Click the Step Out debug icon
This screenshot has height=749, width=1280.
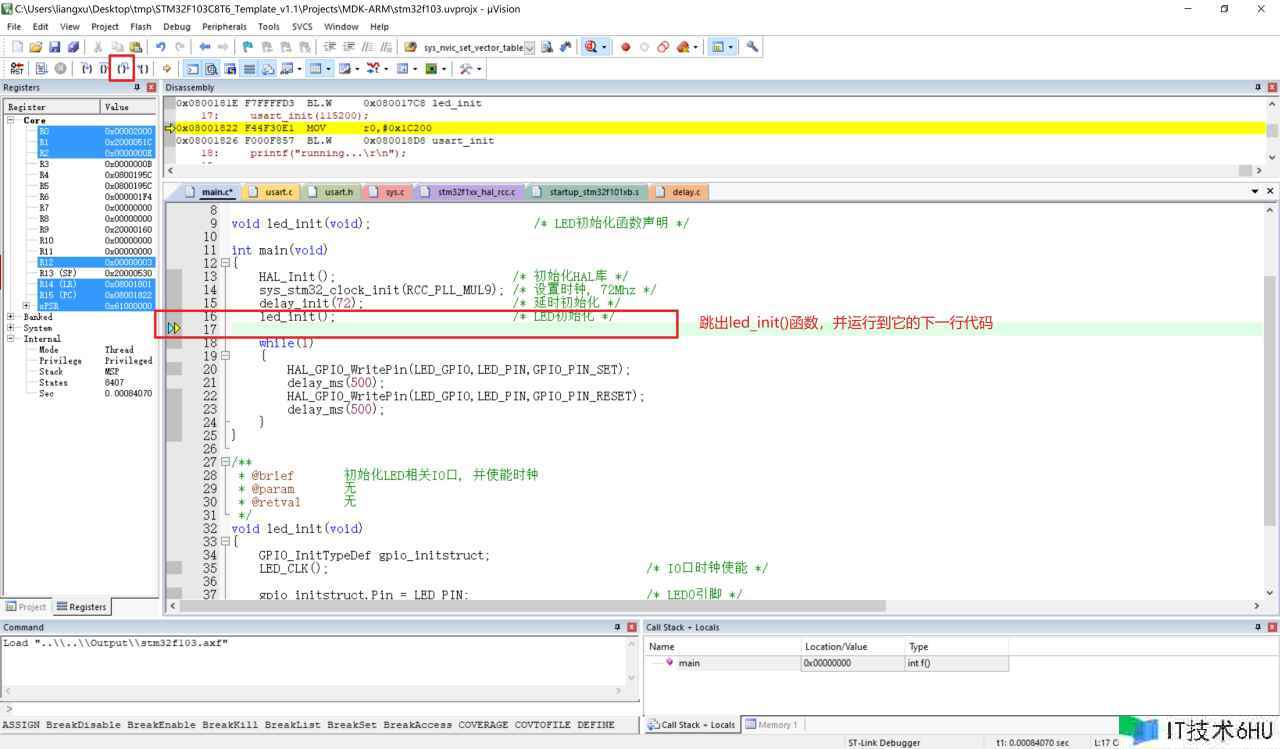(123, 69)
